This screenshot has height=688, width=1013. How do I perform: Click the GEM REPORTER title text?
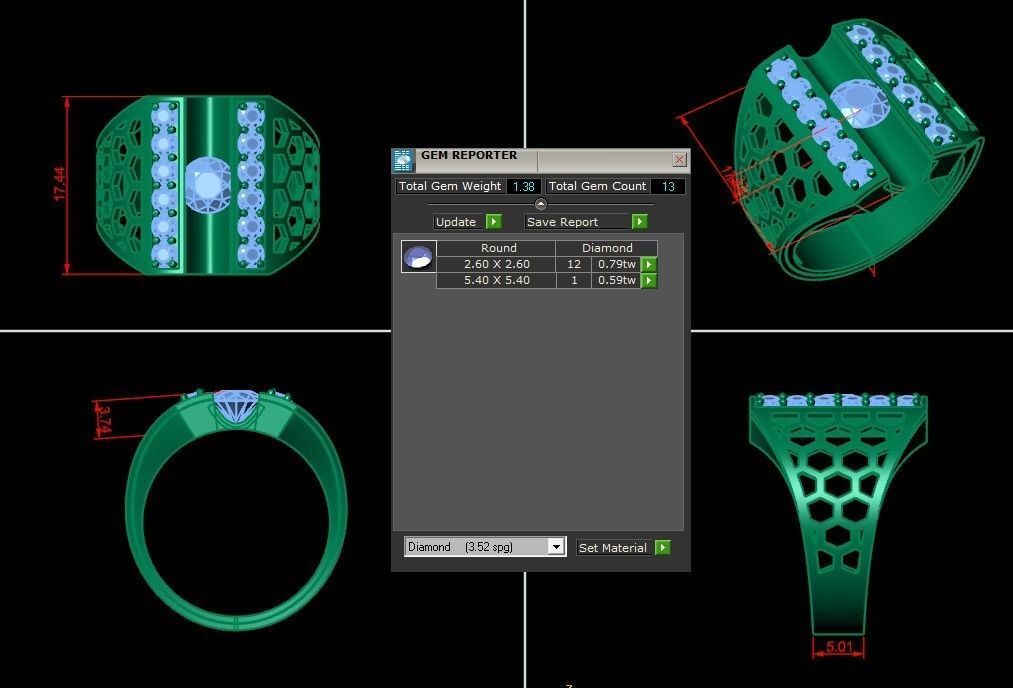[x=469, y=155]
